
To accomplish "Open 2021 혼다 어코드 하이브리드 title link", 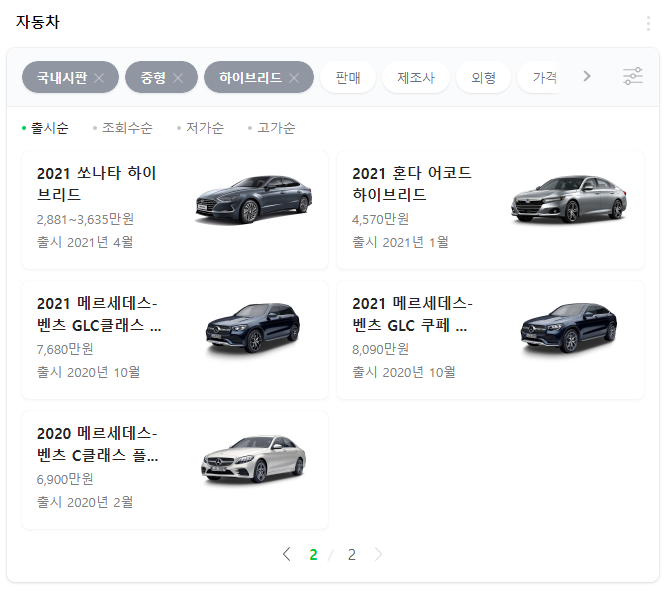I will [x=412, y=184].
